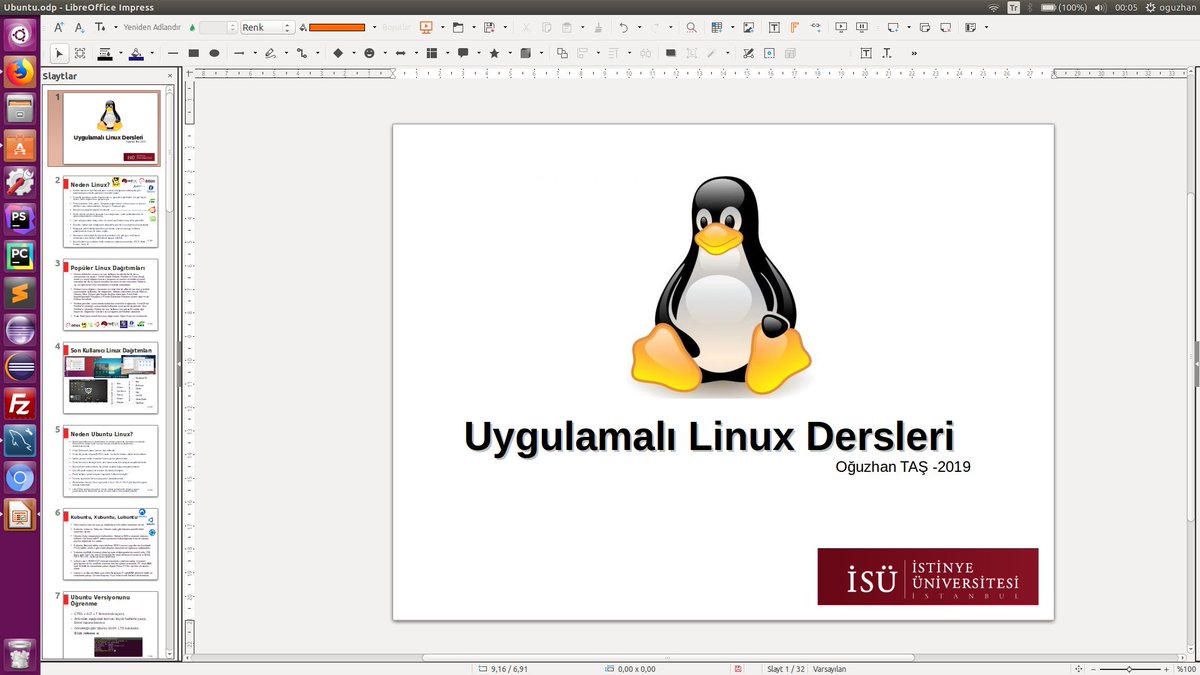Select the callout speech bubble tool
The image size is (1200, 675).
coord(463,53)
